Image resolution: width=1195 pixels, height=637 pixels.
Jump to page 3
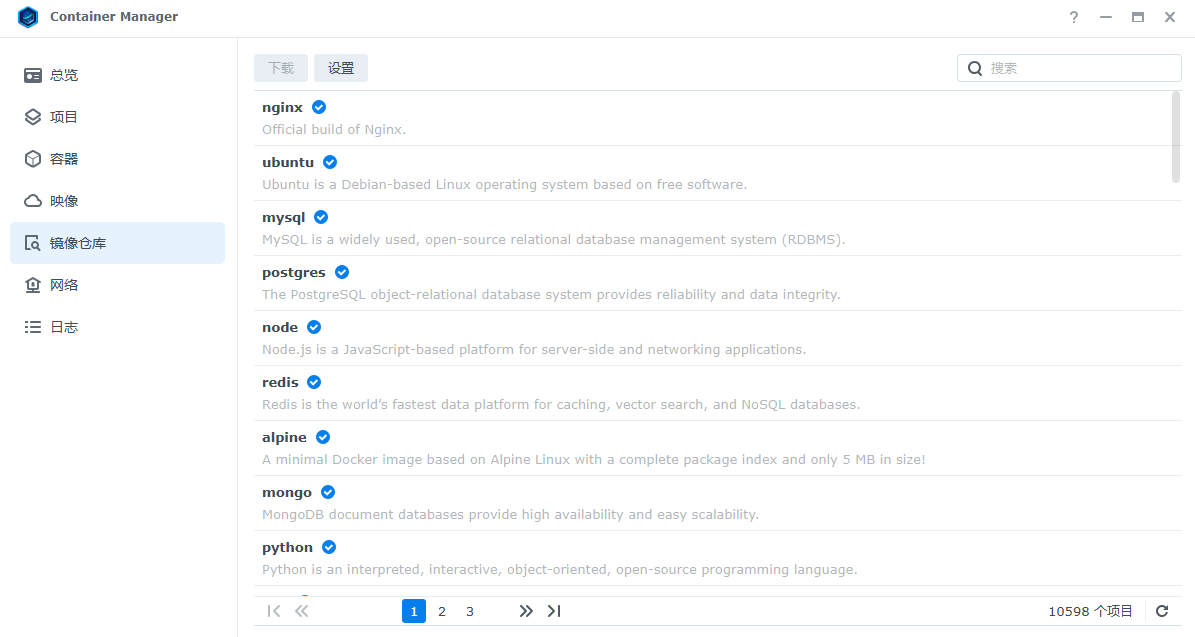(x=470, y=611)
